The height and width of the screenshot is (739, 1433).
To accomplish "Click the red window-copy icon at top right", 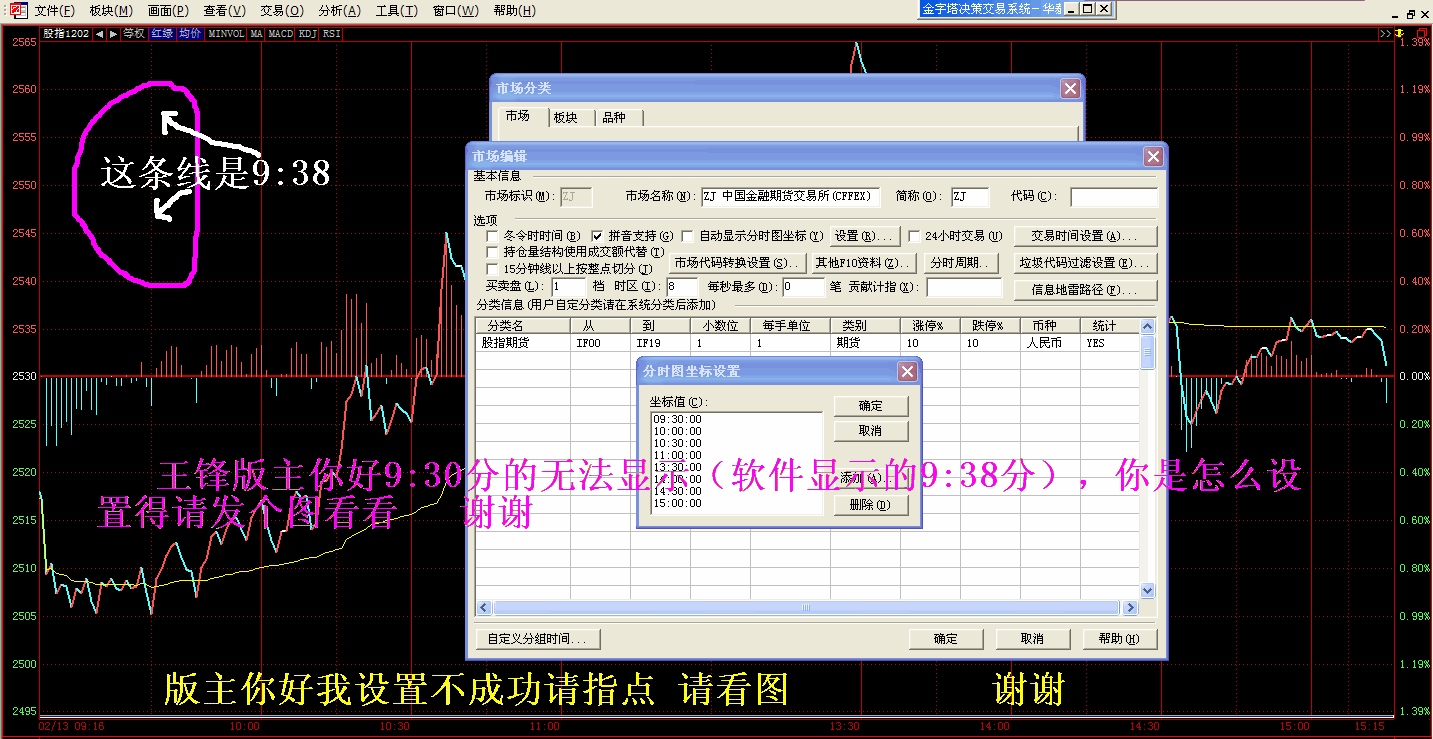I will pyautogui.click(x=1422, y=34).
